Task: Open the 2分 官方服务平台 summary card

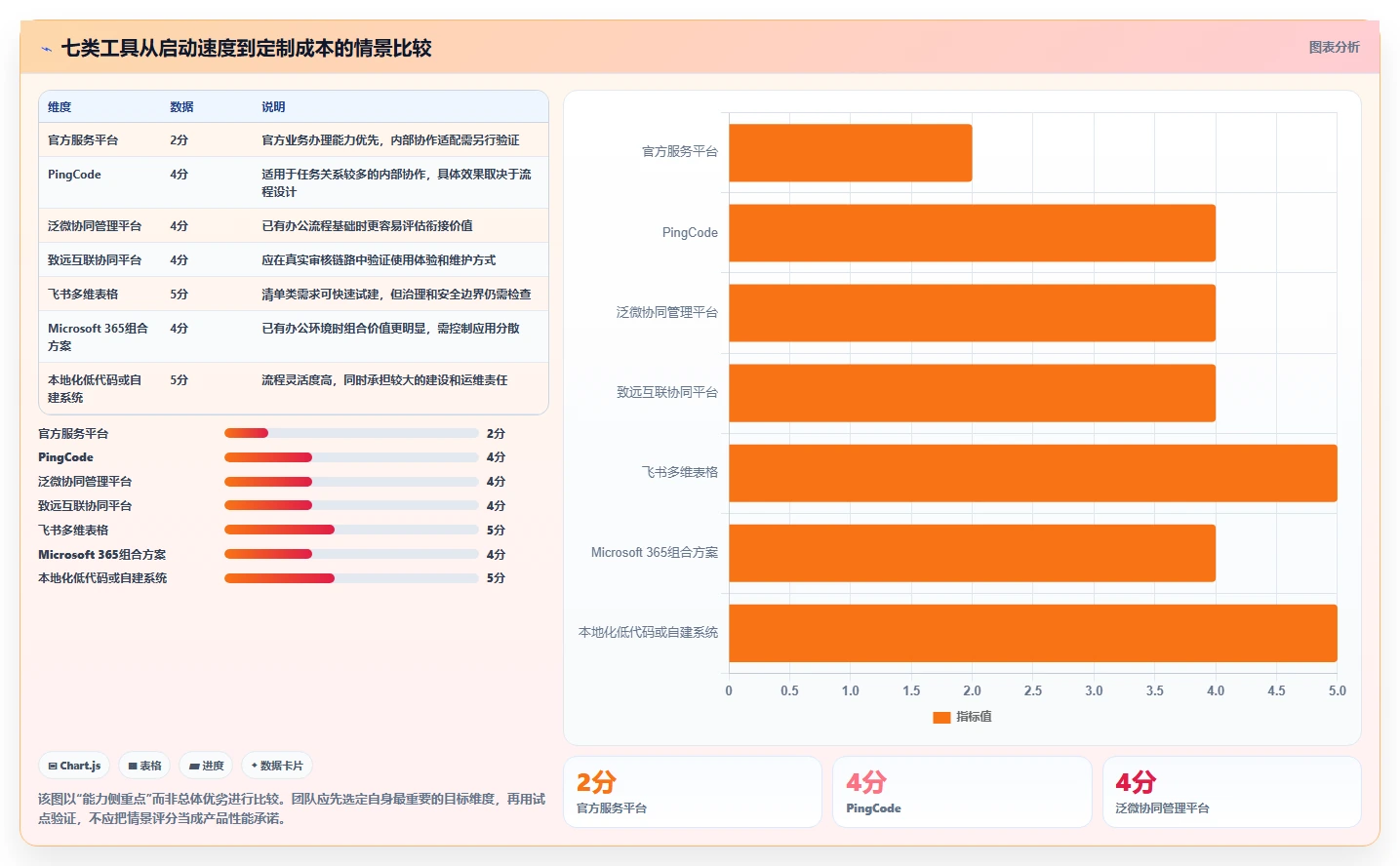Action: coord(693,792)
